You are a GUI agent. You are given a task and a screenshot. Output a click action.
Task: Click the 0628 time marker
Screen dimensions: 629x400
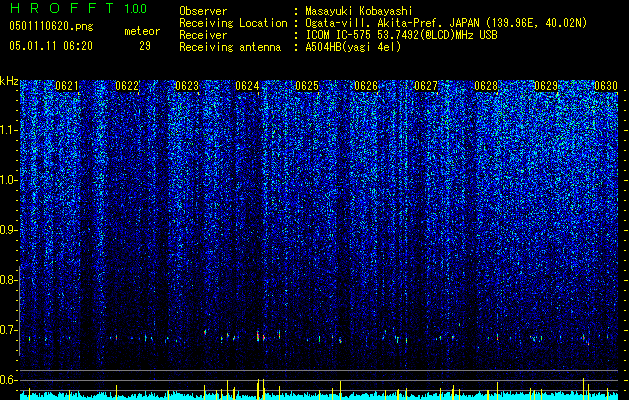[486, 86]
